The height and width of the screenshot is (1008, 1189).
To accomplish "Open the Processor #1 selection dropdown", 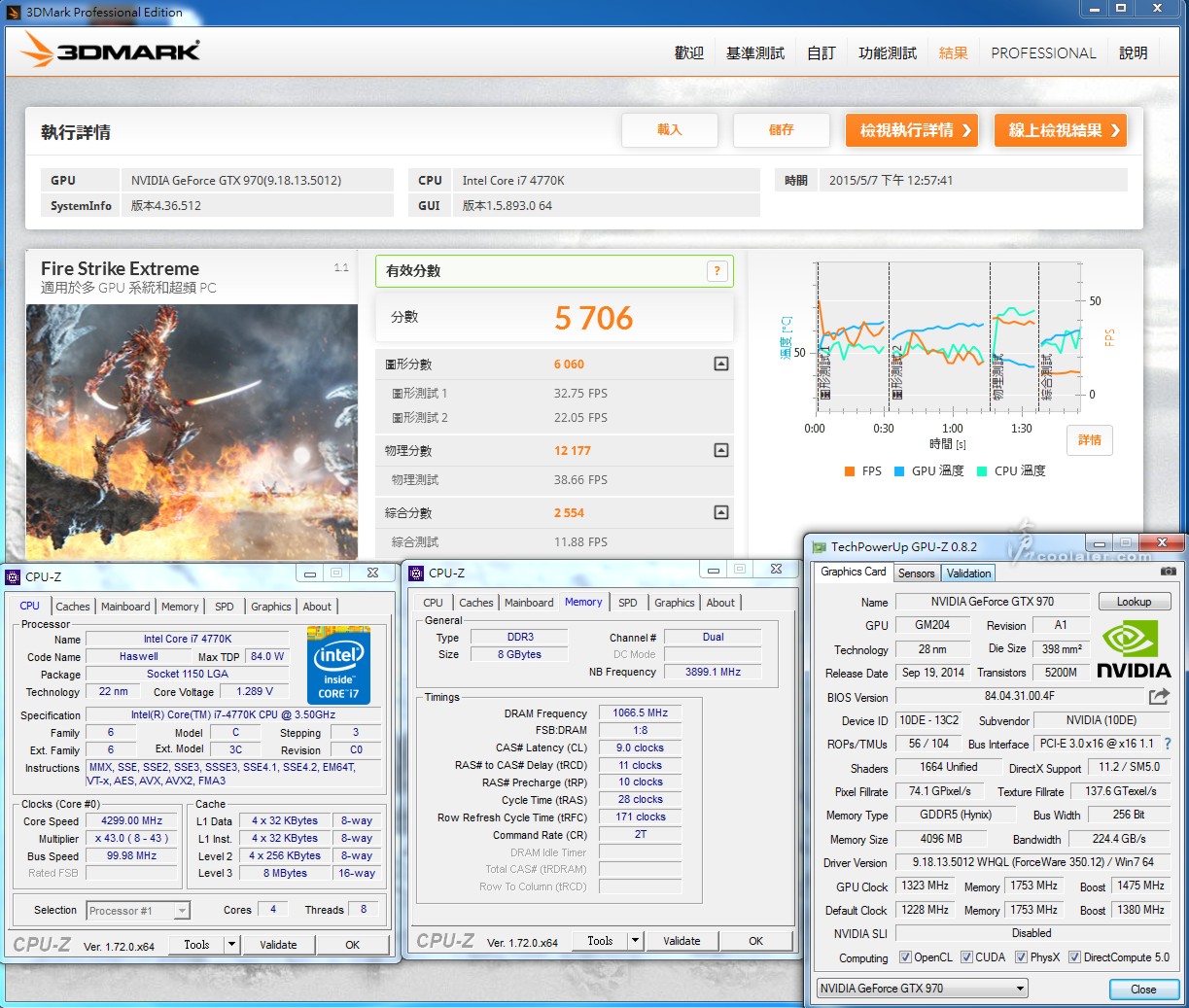I will pyautogui.click(x=182, y=911).
